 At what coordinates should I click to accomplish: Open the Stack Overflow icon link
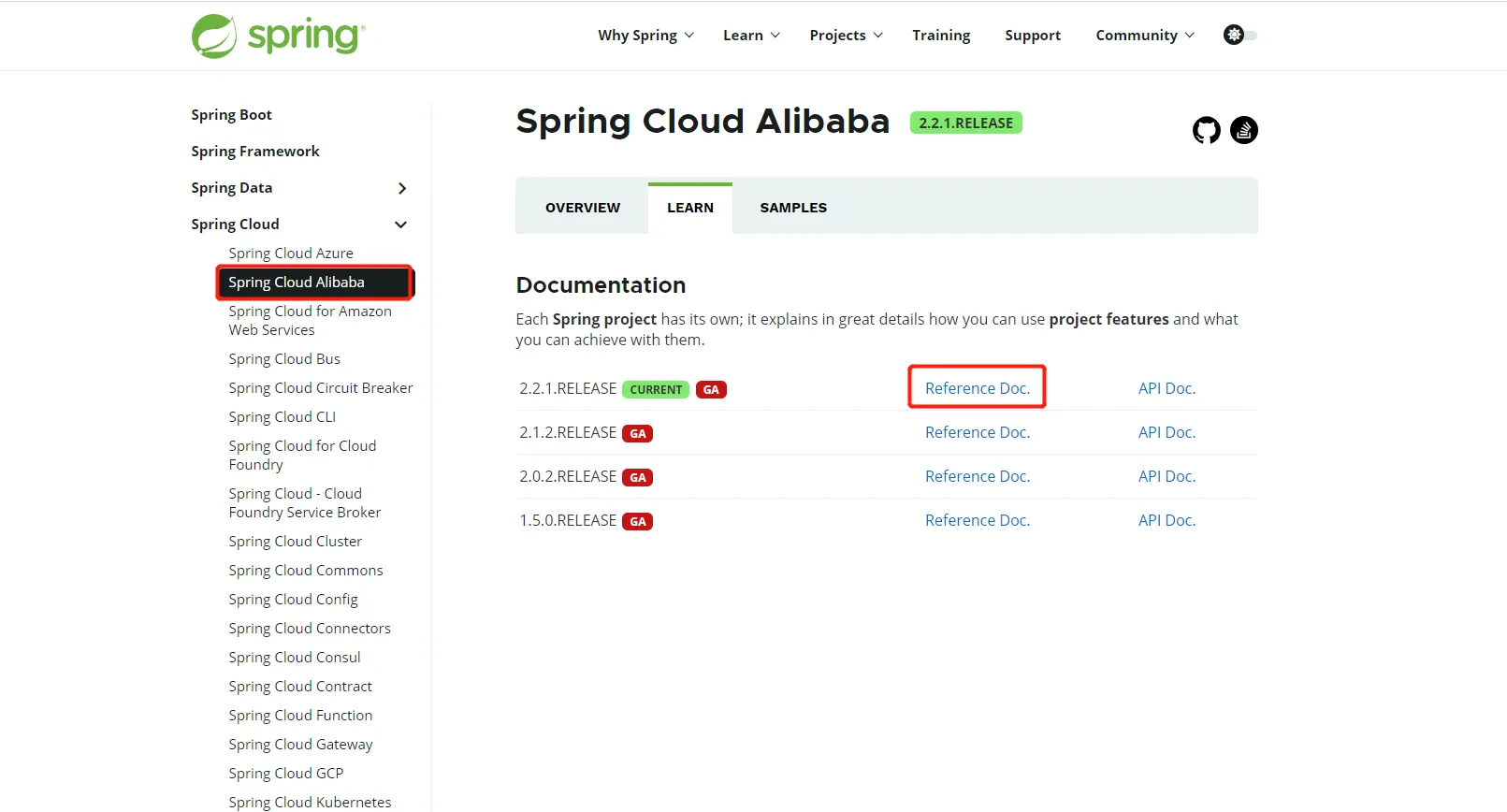[1243, 130]
